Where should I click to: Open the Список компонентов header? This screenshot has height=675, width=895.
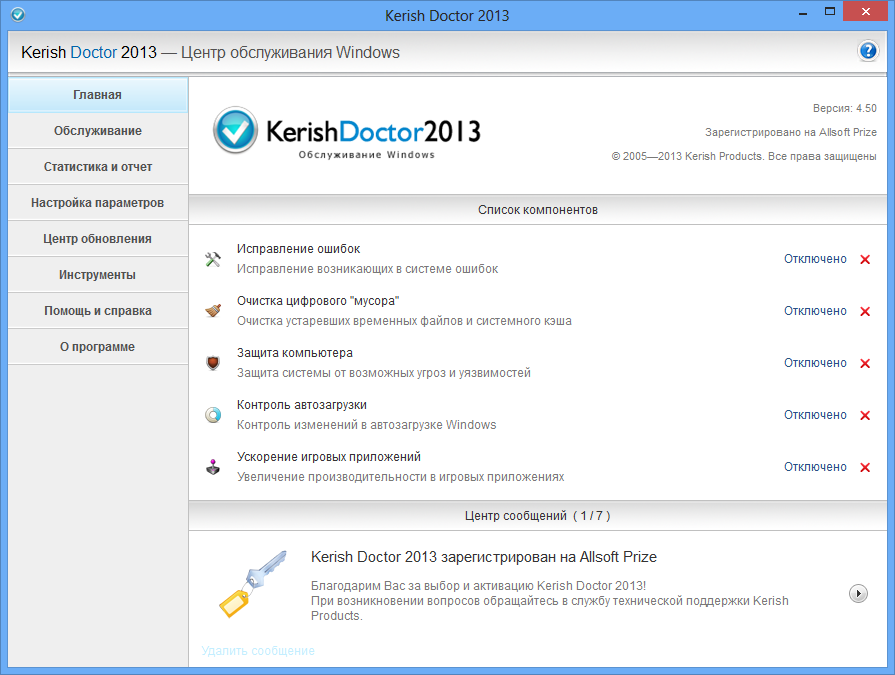[538, 210]
